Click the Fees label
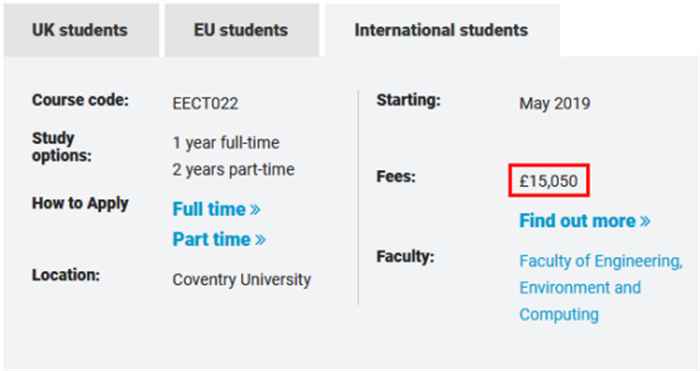This screenshot has height=371, width=700. (x=396, y=176)
